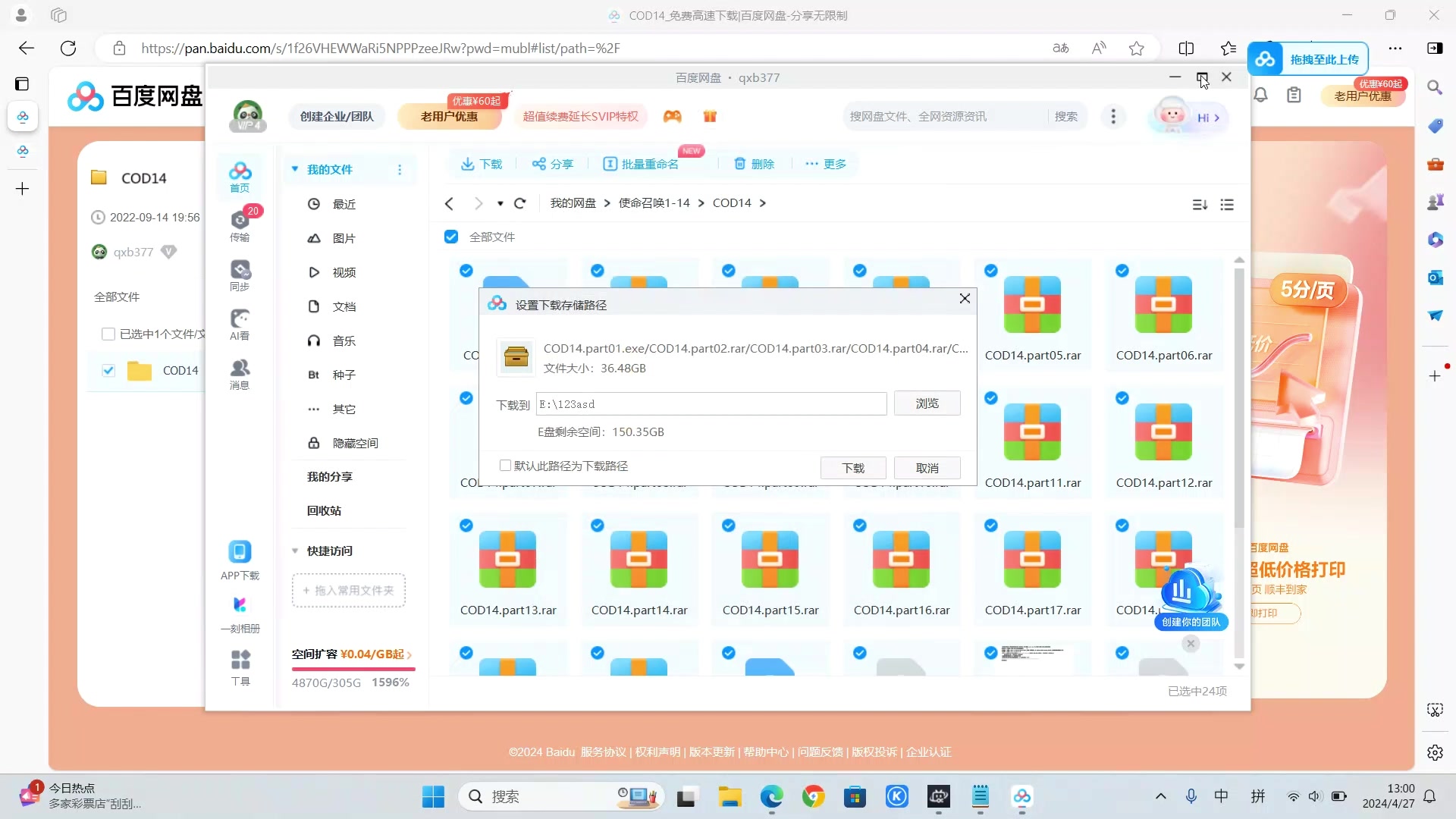The image size is (1456, 819).
Task: Toggle COD14 folder checkbox in browser page
Action: click(x=108, y=371)
